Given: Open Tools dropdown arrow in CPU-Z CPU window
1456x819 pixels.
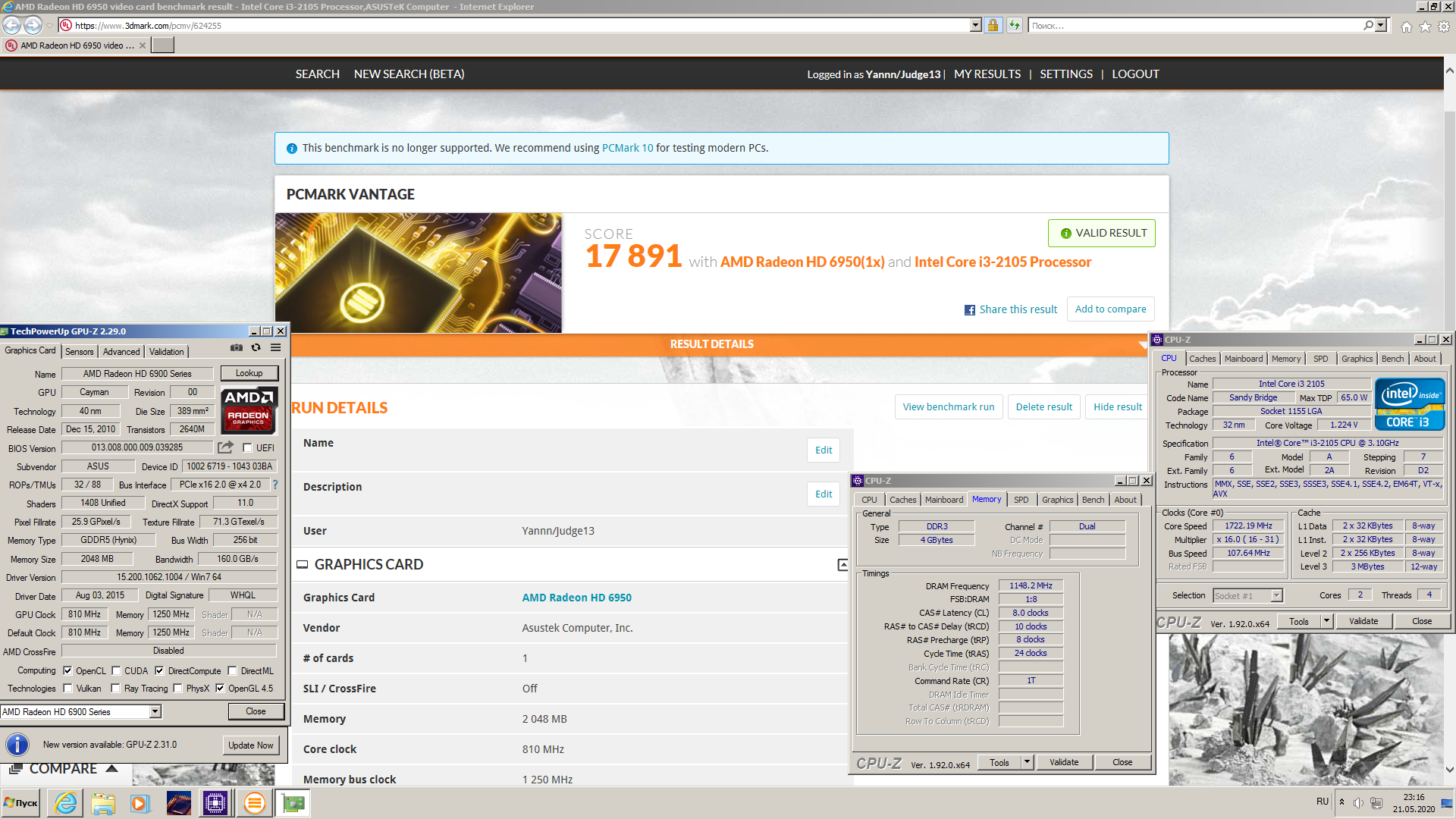Looking at the screenshot, I should click(x=1326, y=621).
